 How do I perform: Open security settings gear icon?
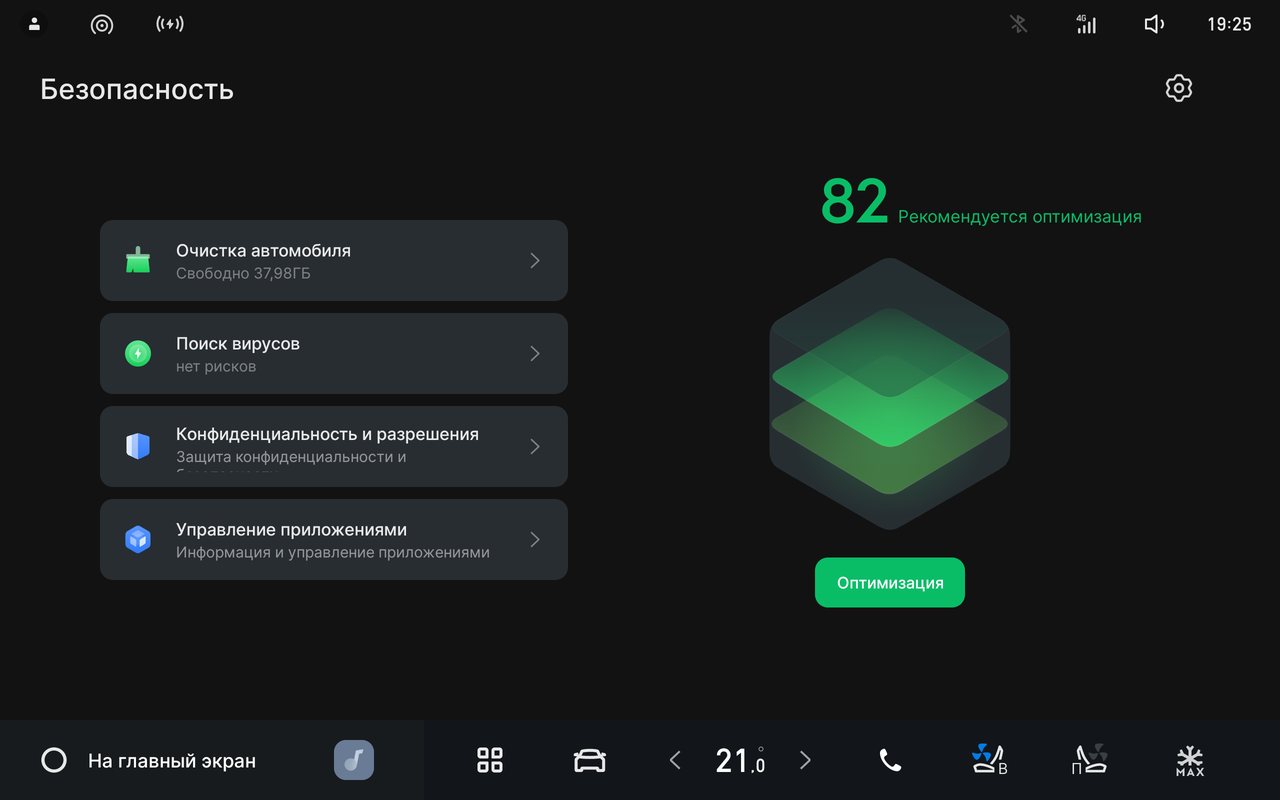(x=1179, y=88)
